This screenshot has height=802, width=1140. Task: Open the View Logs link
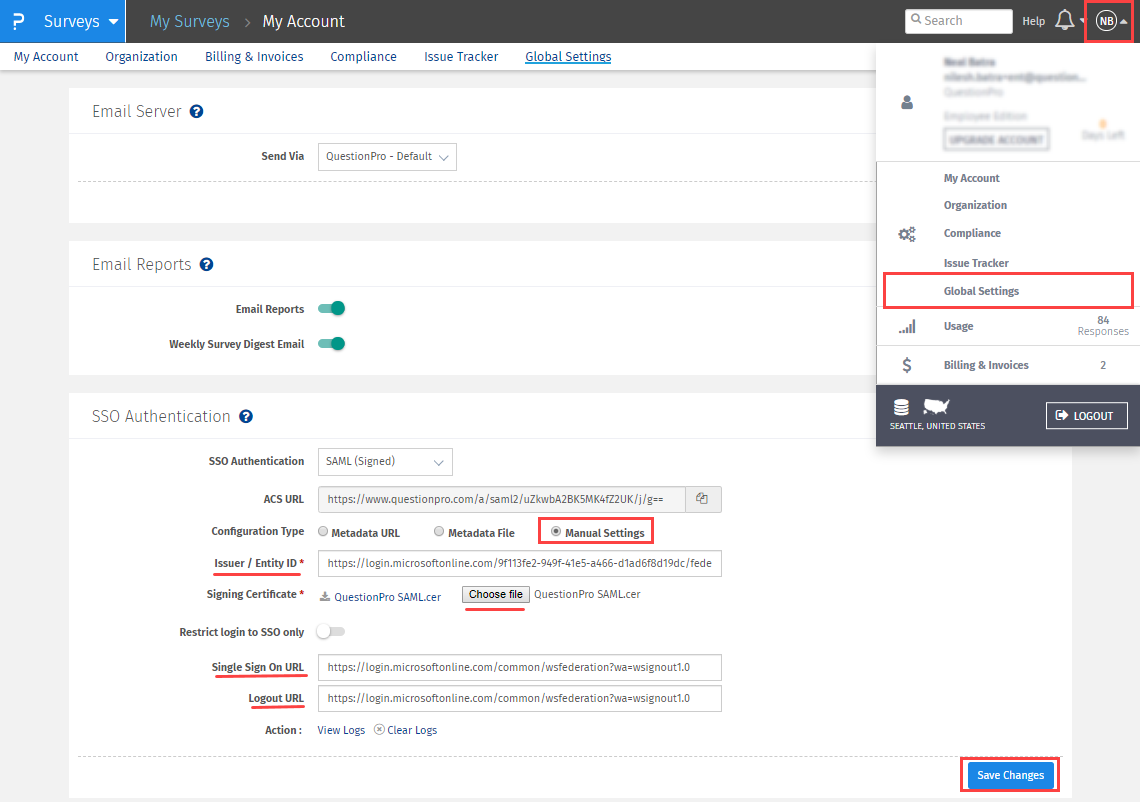point(341,730)
